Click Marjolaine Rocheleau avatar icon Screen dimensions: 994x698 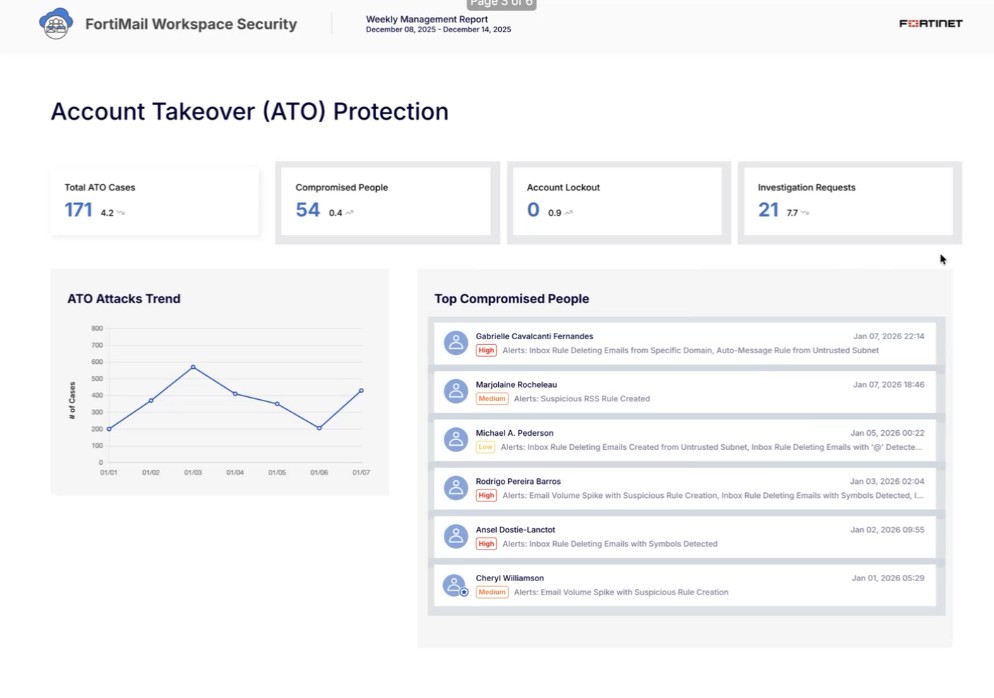click(x=456, y=391)
